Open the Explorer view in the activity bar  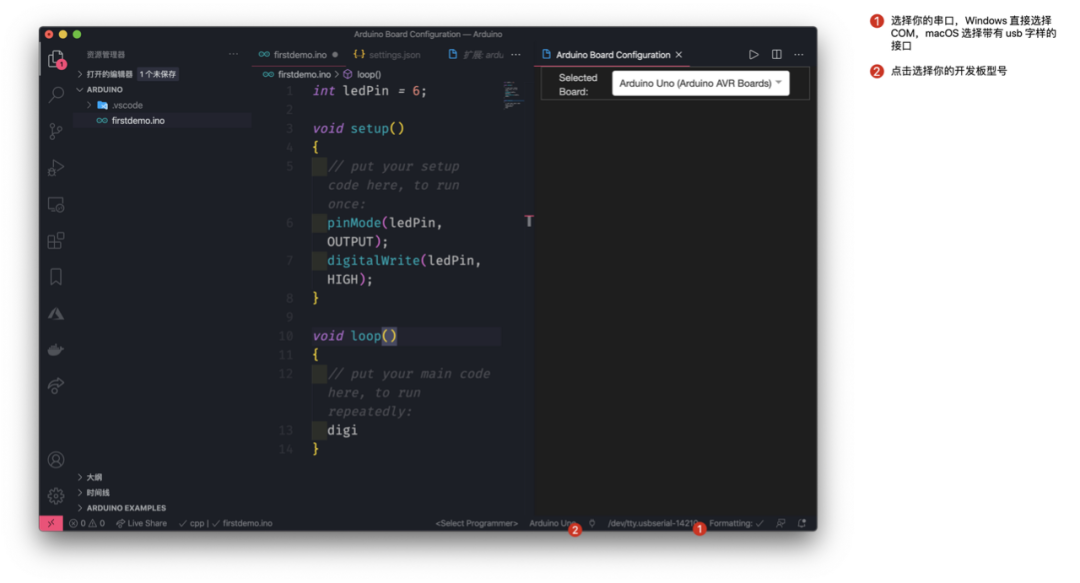tap(56, 59)
